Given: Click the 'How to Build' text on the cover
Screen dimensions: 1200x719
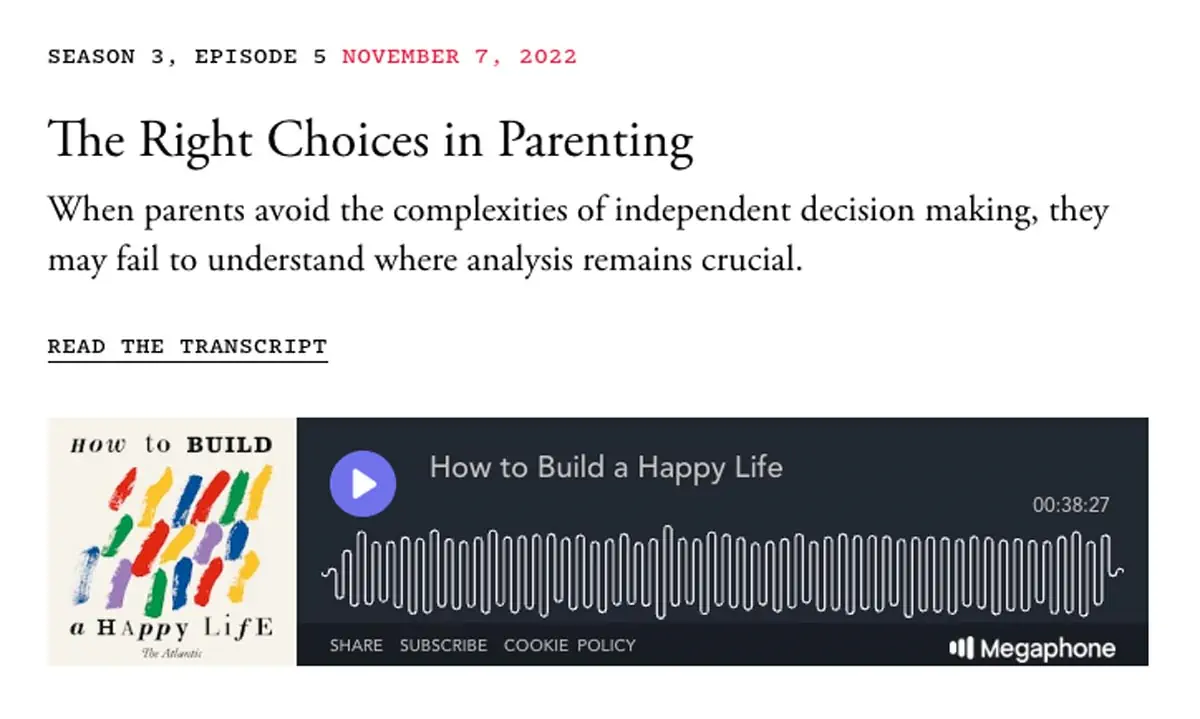Looking at the screenshot, I should (x=171, y=445).
